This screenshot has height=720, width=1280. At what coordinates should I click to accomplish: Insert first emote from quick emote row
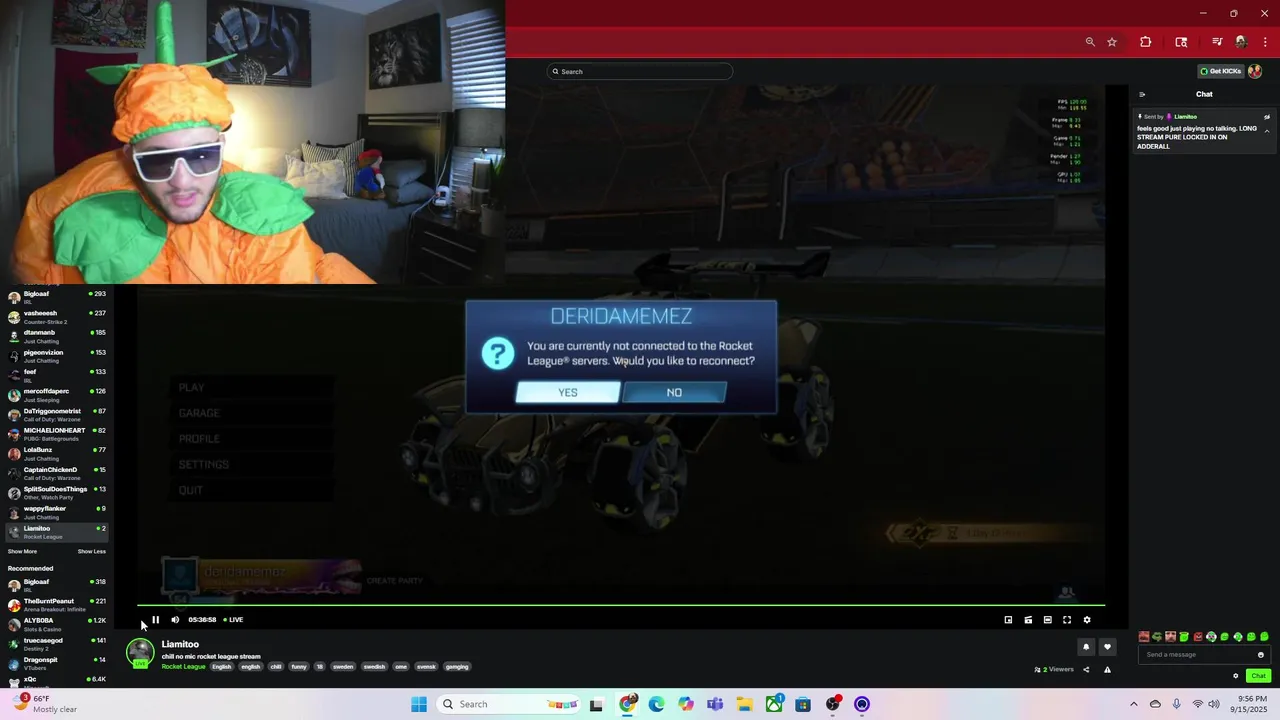coord(1144,637)
